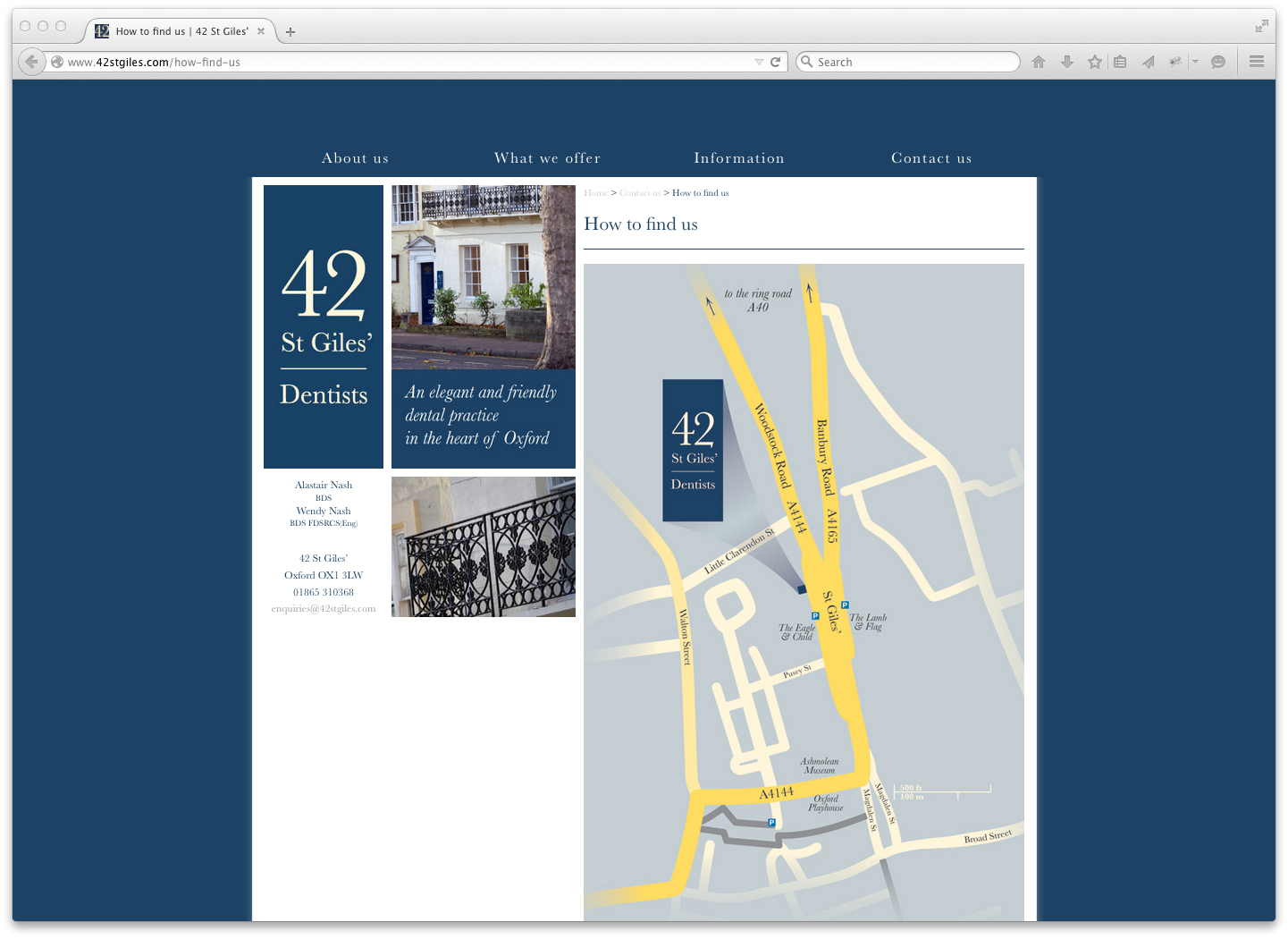The image size is (1288, 939).
Task: Click the browser back arrow button
Action: [31, 62]
